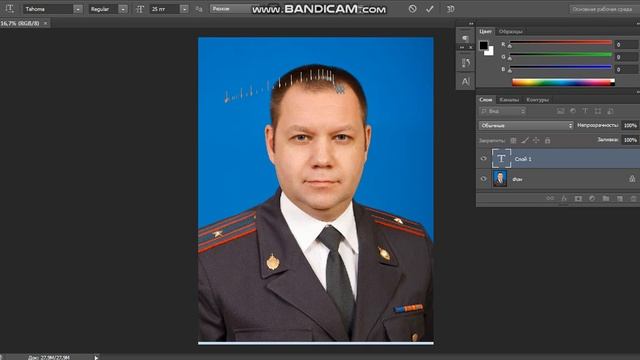Add a layer mask icon
The image size is (640, 360).
tap(578, 198)
